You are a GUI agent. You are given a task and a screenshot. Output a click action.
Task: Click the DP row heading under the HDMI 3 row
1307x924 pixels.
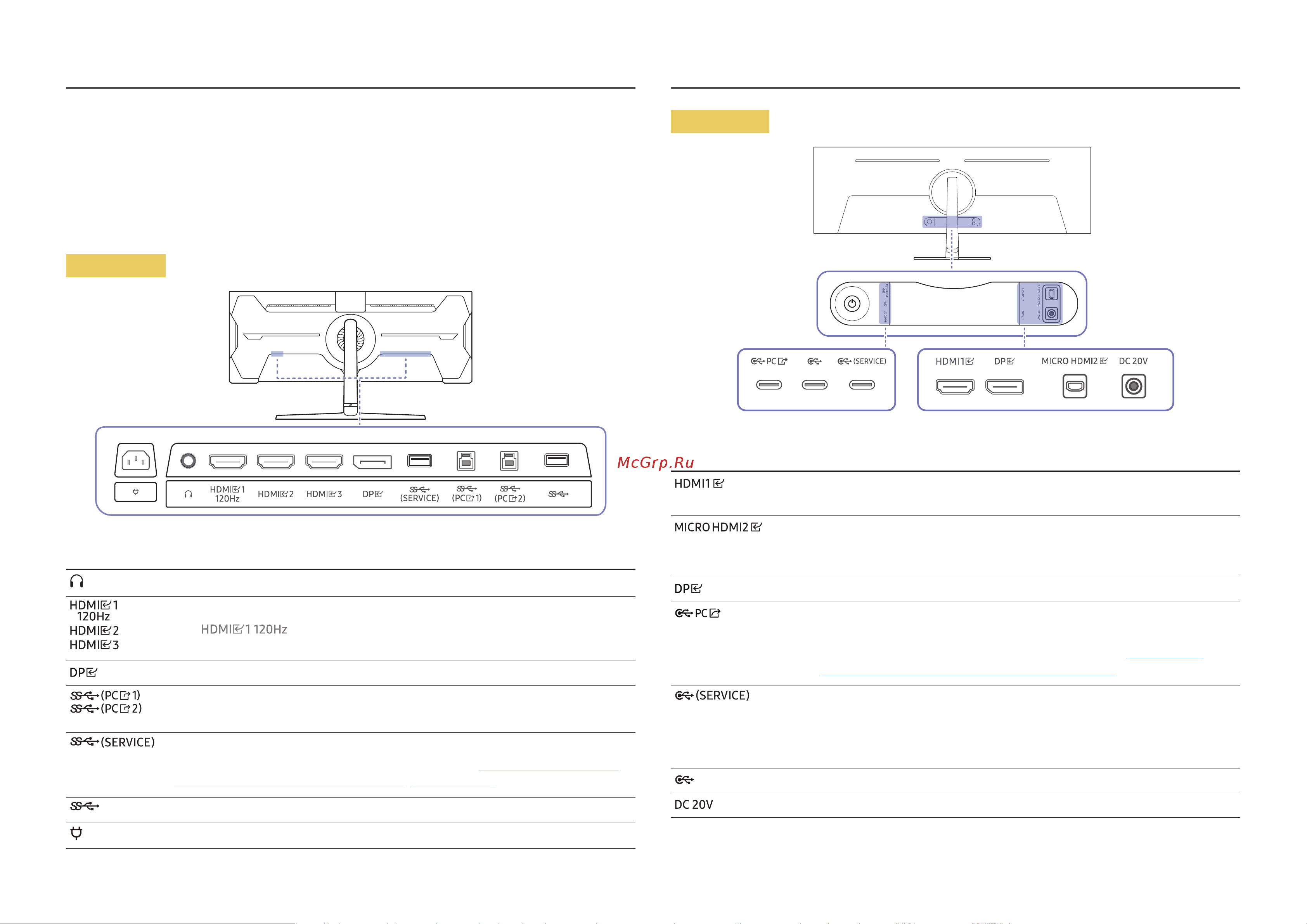point(83,672)
